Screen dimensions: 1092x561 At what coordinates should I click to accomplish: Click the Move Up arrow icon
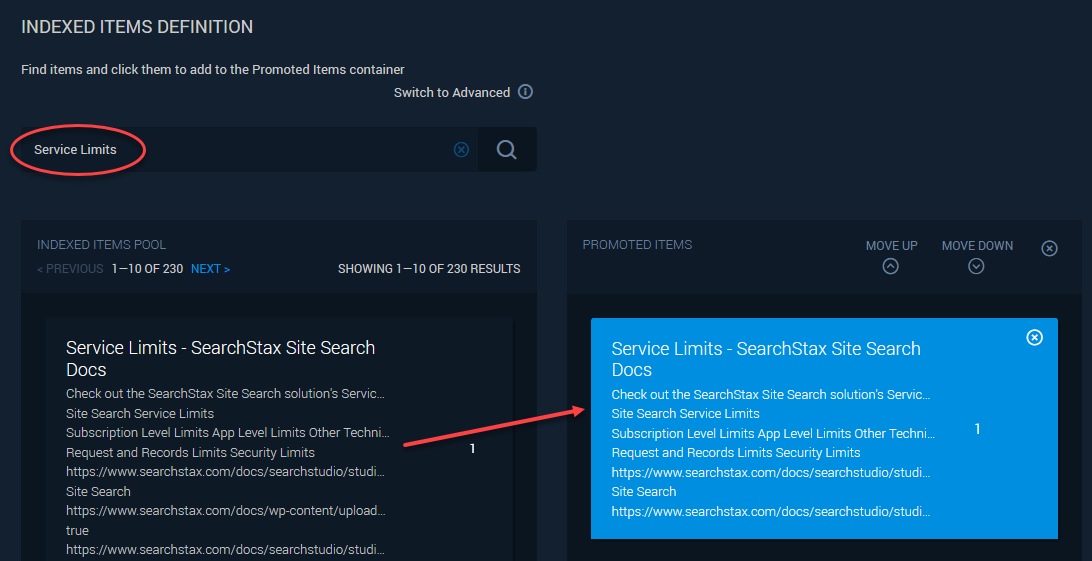[891, 266]
